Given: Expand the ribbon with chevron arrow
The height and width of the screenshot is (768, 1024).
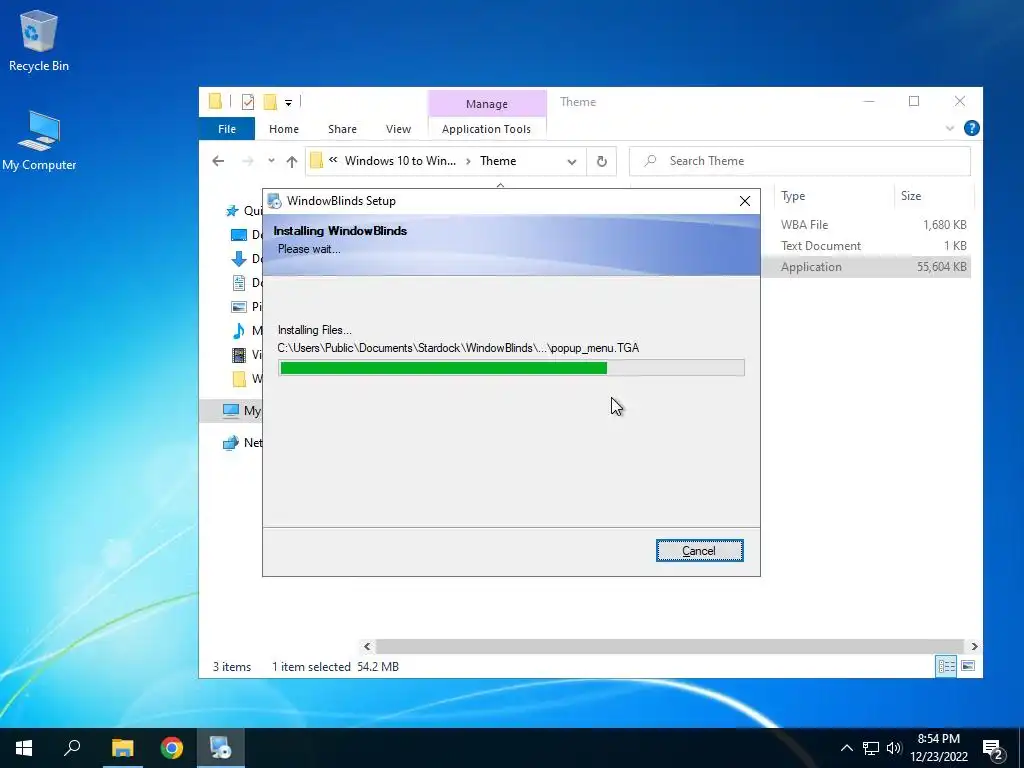Looking at the screenshot, I should click(950, 128).
